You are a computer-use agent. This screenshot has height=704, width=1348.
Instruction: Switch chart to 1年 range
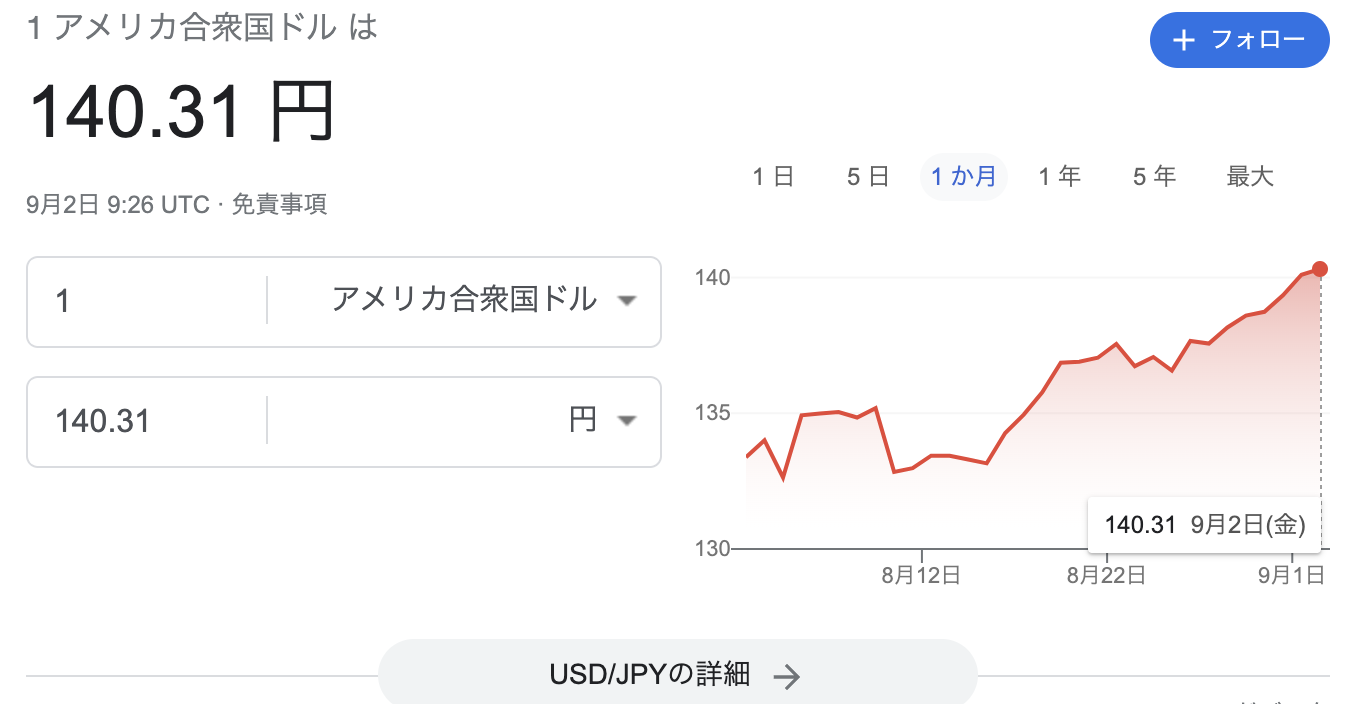1059,178
